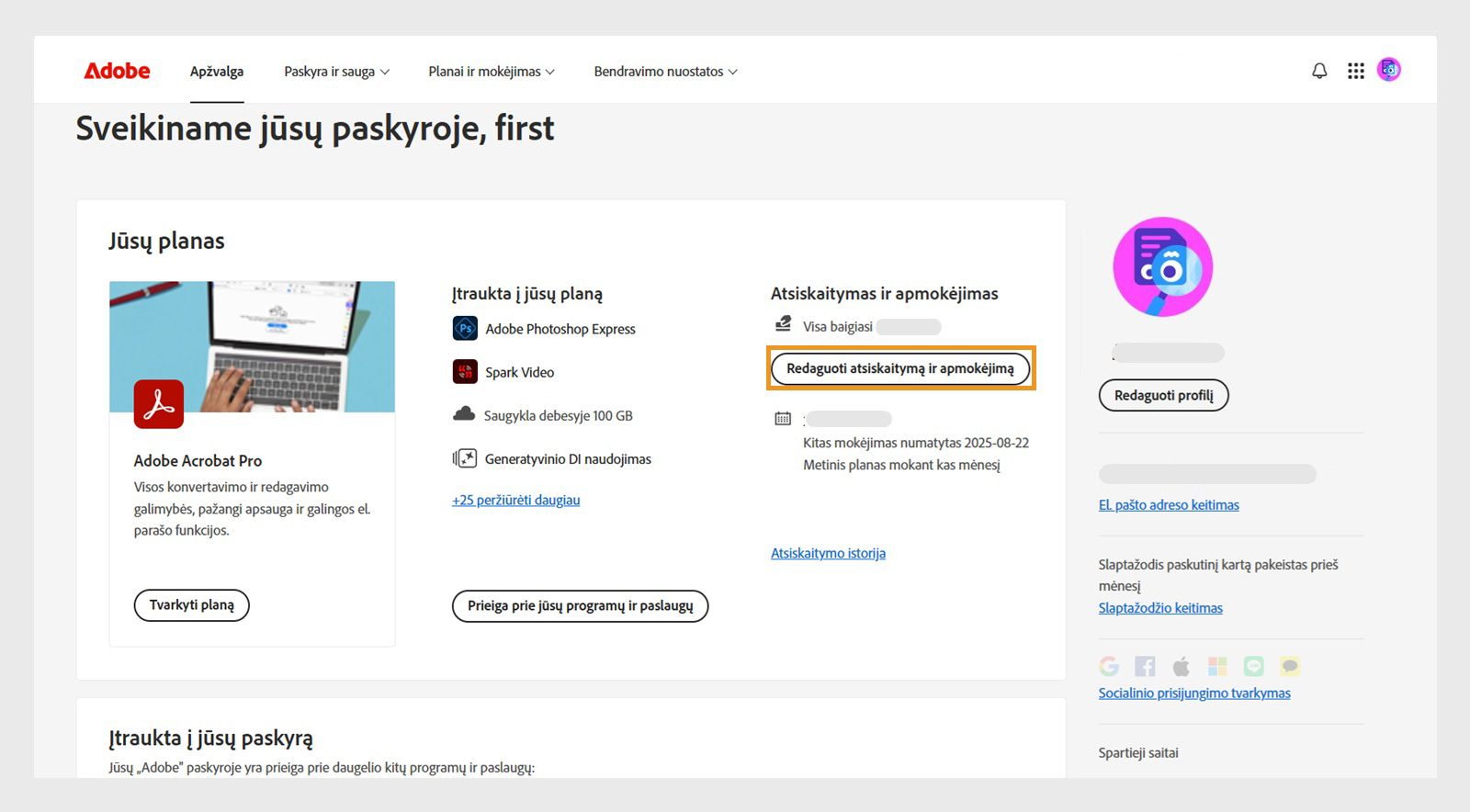The width and height of the screenshot is (1470, 812).
Task: Click the Redaguoti profilį button
Action: coord(1164,395)
